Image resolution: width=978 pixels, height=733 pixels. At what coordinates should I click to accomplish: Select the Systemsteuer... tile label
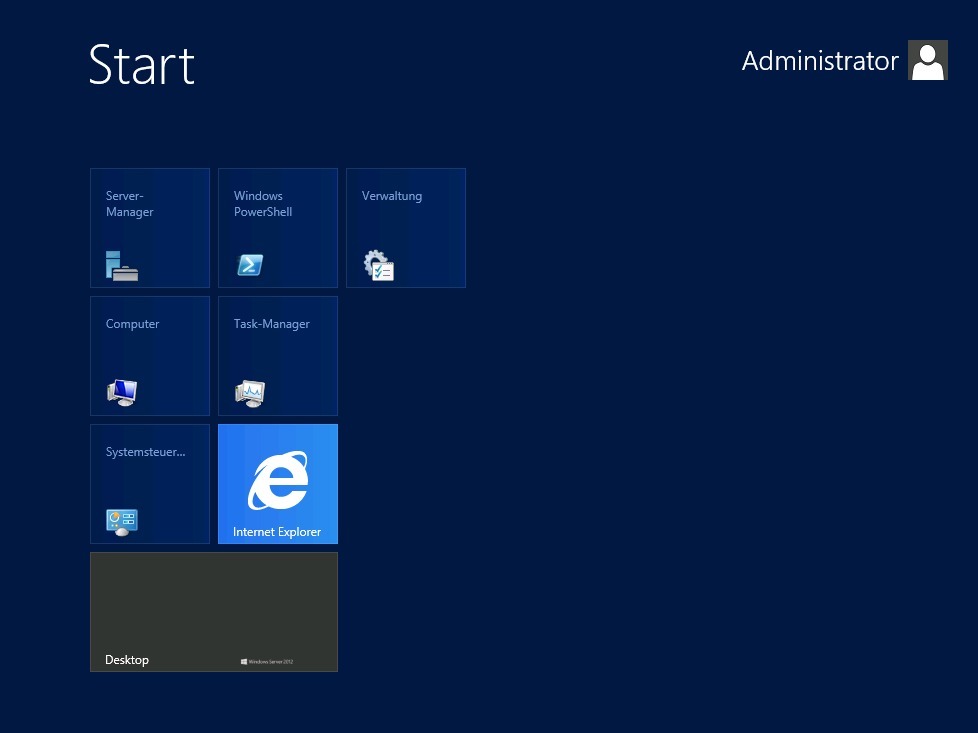145,452
